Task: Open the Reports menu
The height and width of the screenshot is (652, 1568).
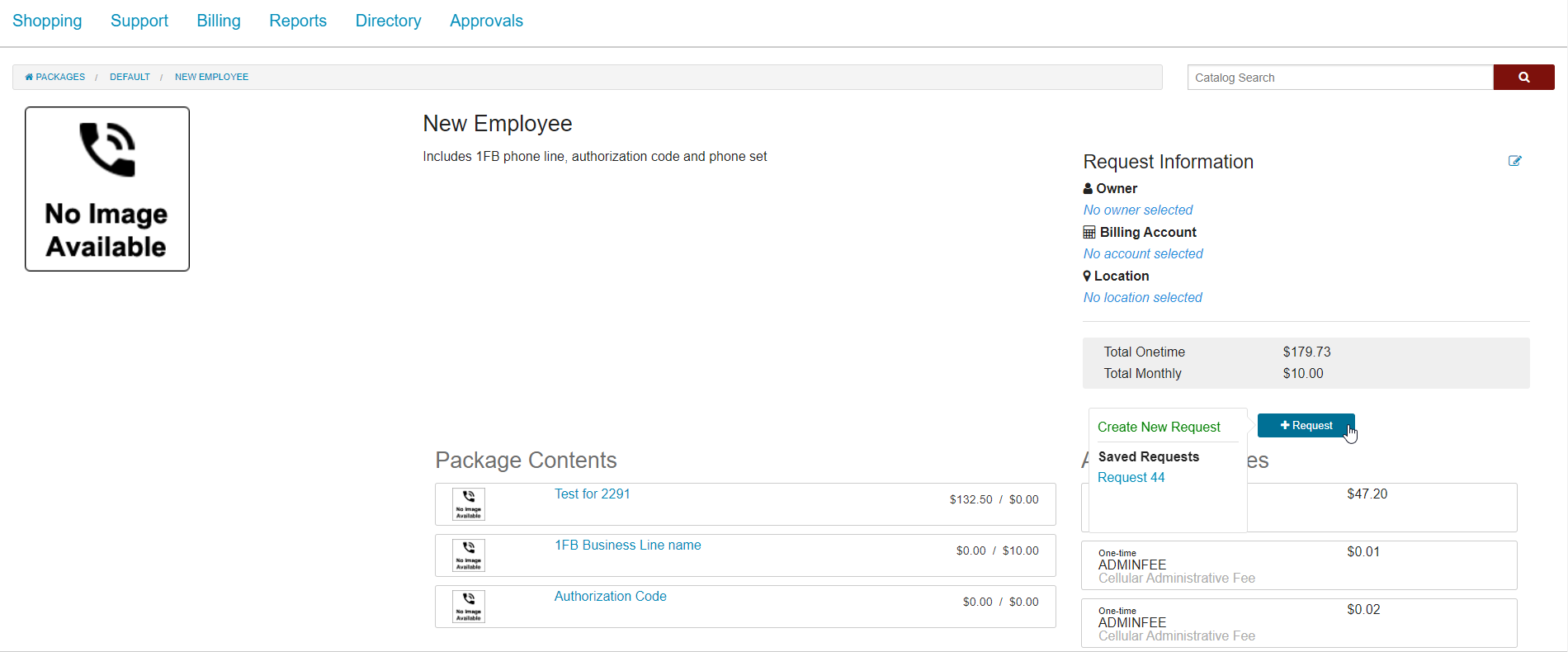Action: [x=298, y=21]
